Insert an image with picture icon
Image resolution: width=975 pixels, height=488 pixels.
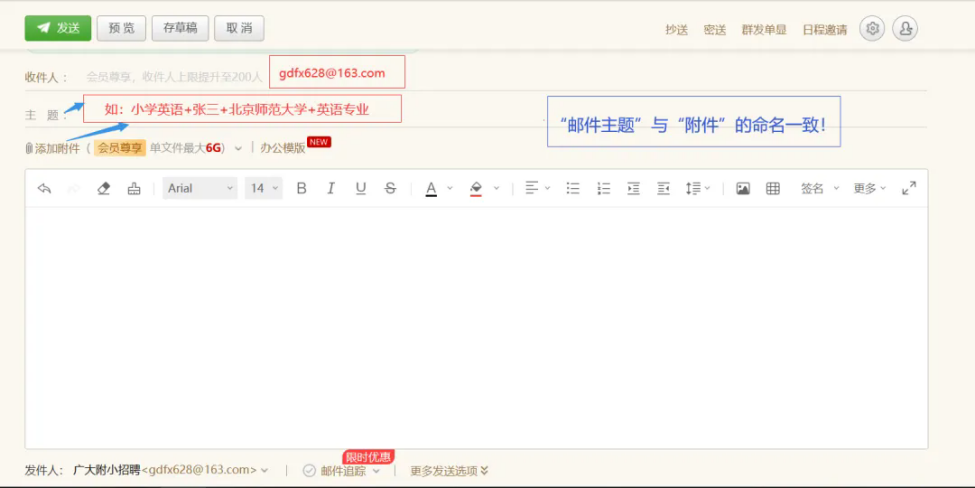[742, 188]
